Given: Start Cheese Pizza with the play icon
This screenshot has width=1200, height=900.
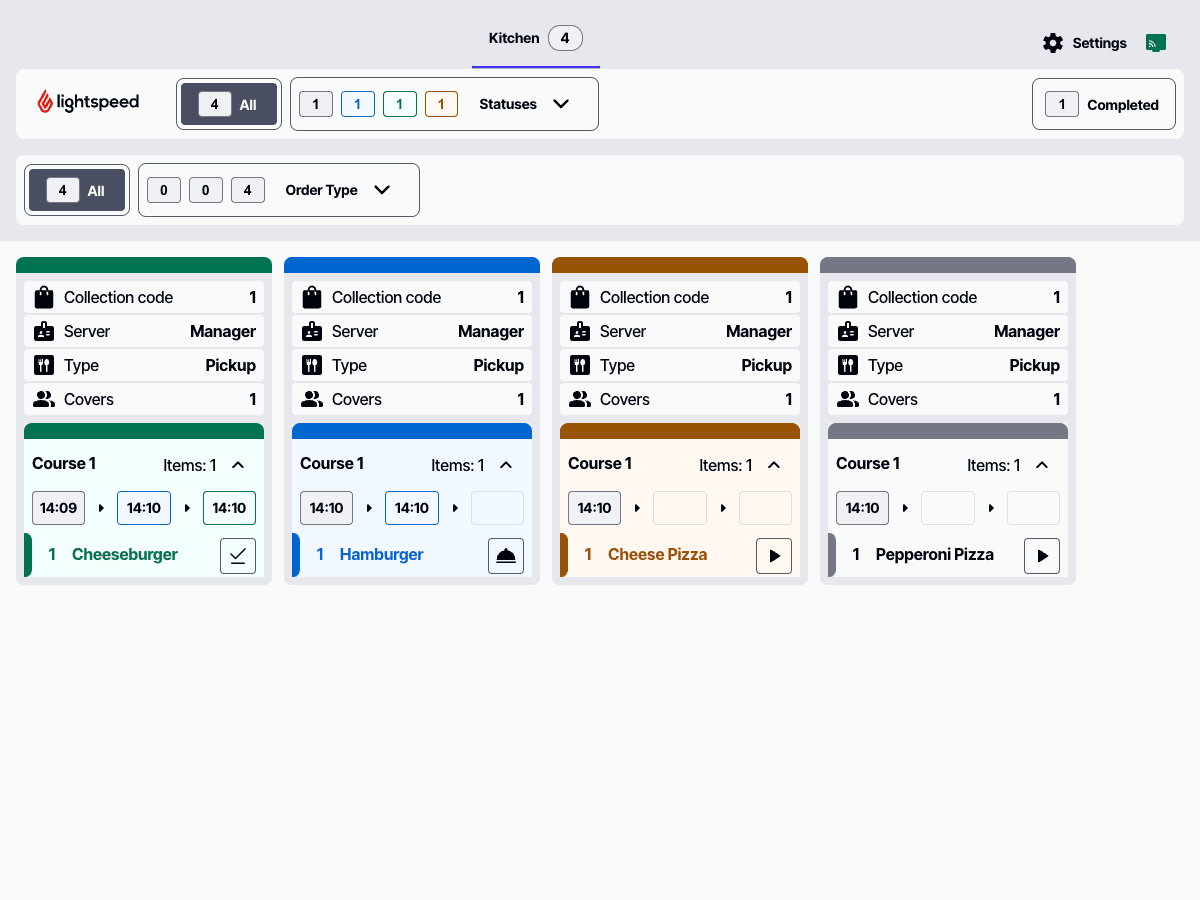Looking at the screenshot, I should click(x=774, y=556).
